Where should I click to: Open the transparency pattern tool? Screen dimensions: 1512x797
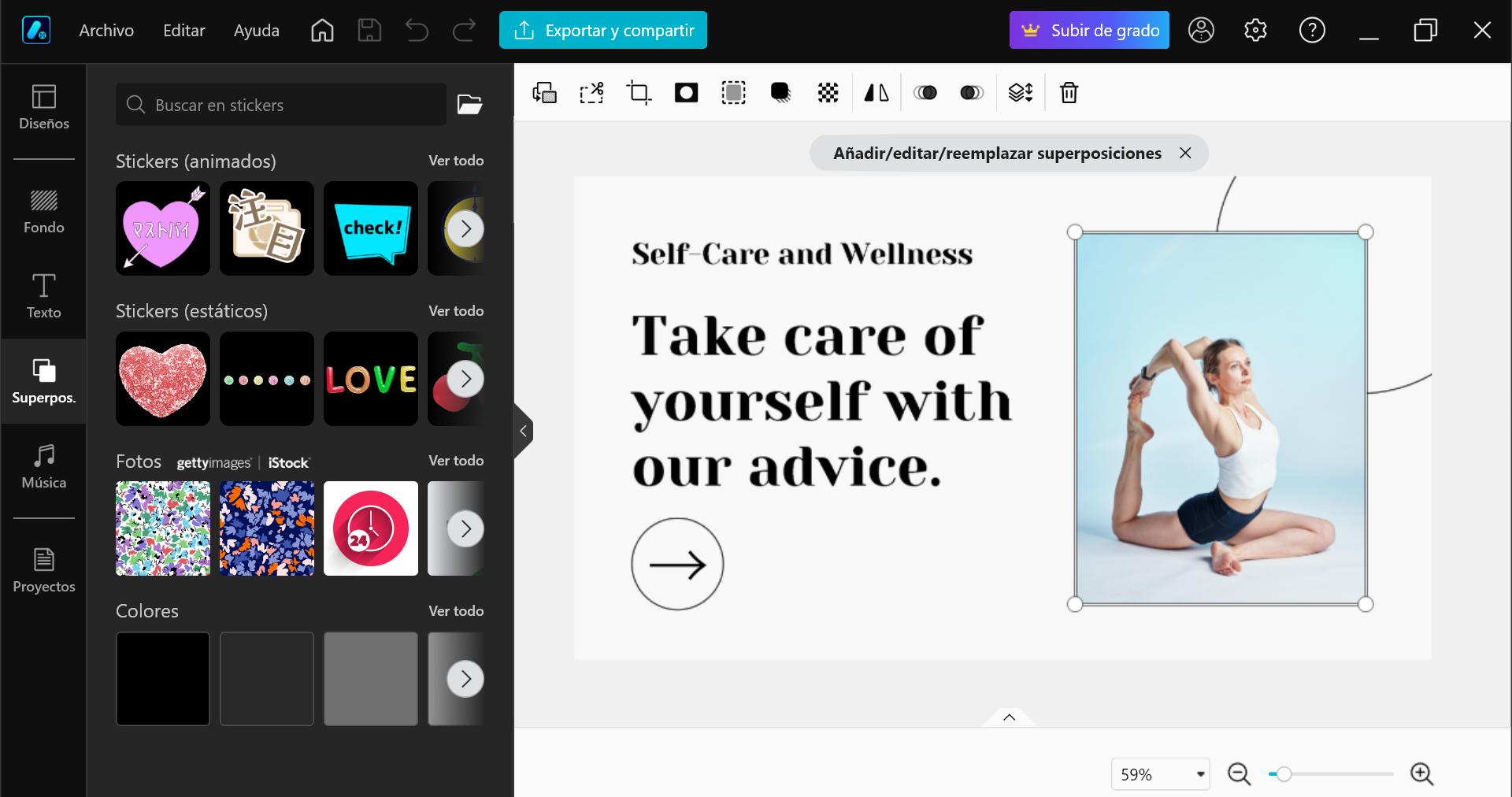click(827, 93)
